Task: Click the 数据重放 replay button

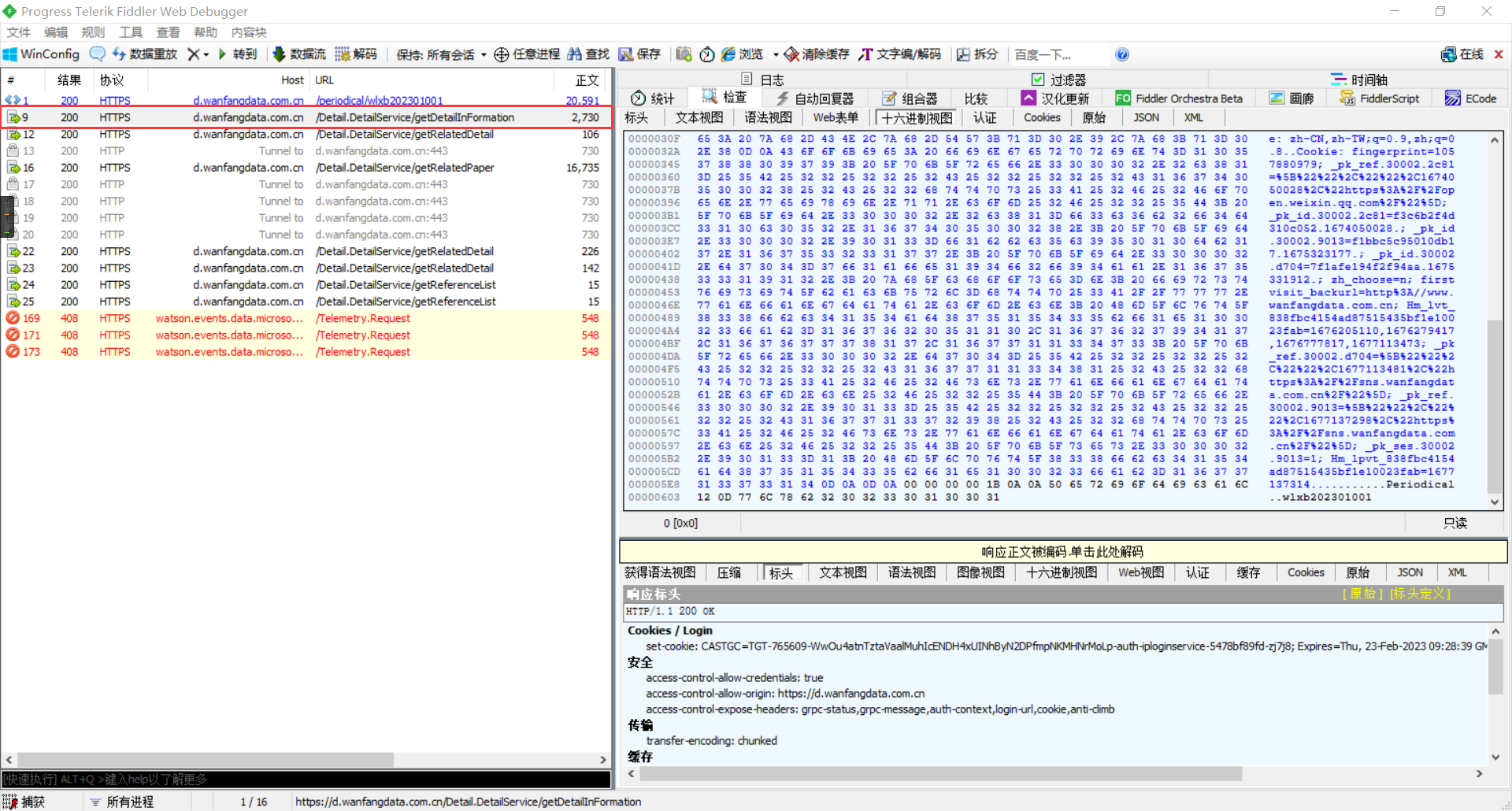Action: [146, 54]
